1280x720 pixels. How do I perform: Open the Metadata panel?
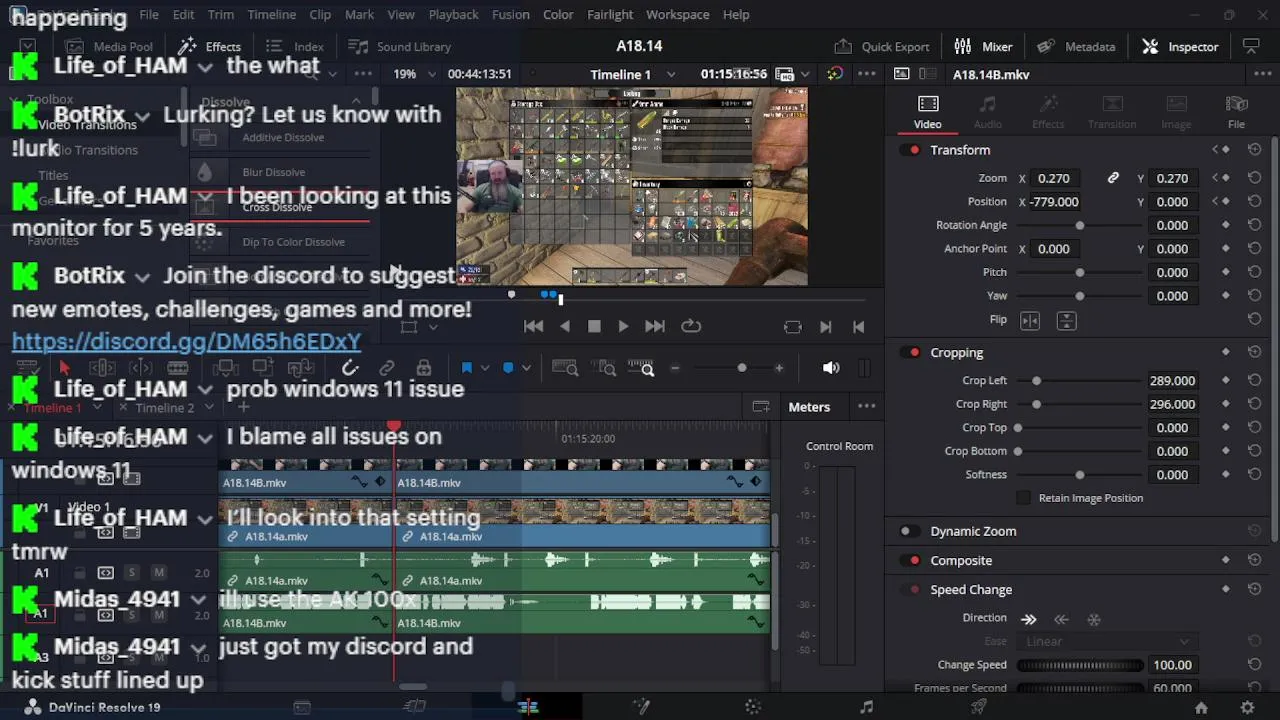[1076, 46]
